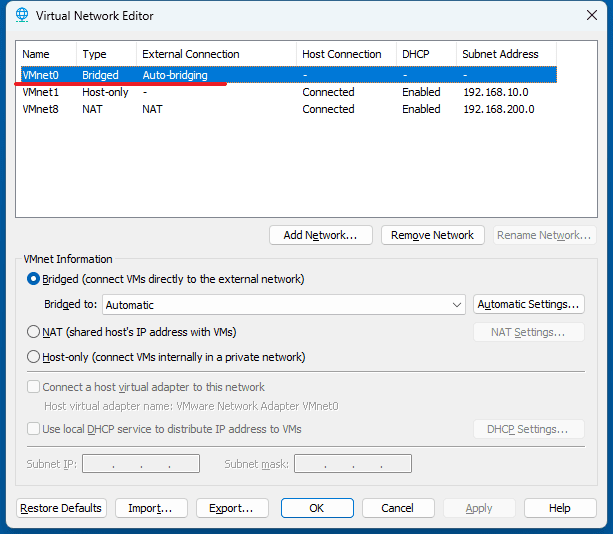The image size is (613, 534).
Task: Click the Remove Network button
Action: (x=432, y=235)
